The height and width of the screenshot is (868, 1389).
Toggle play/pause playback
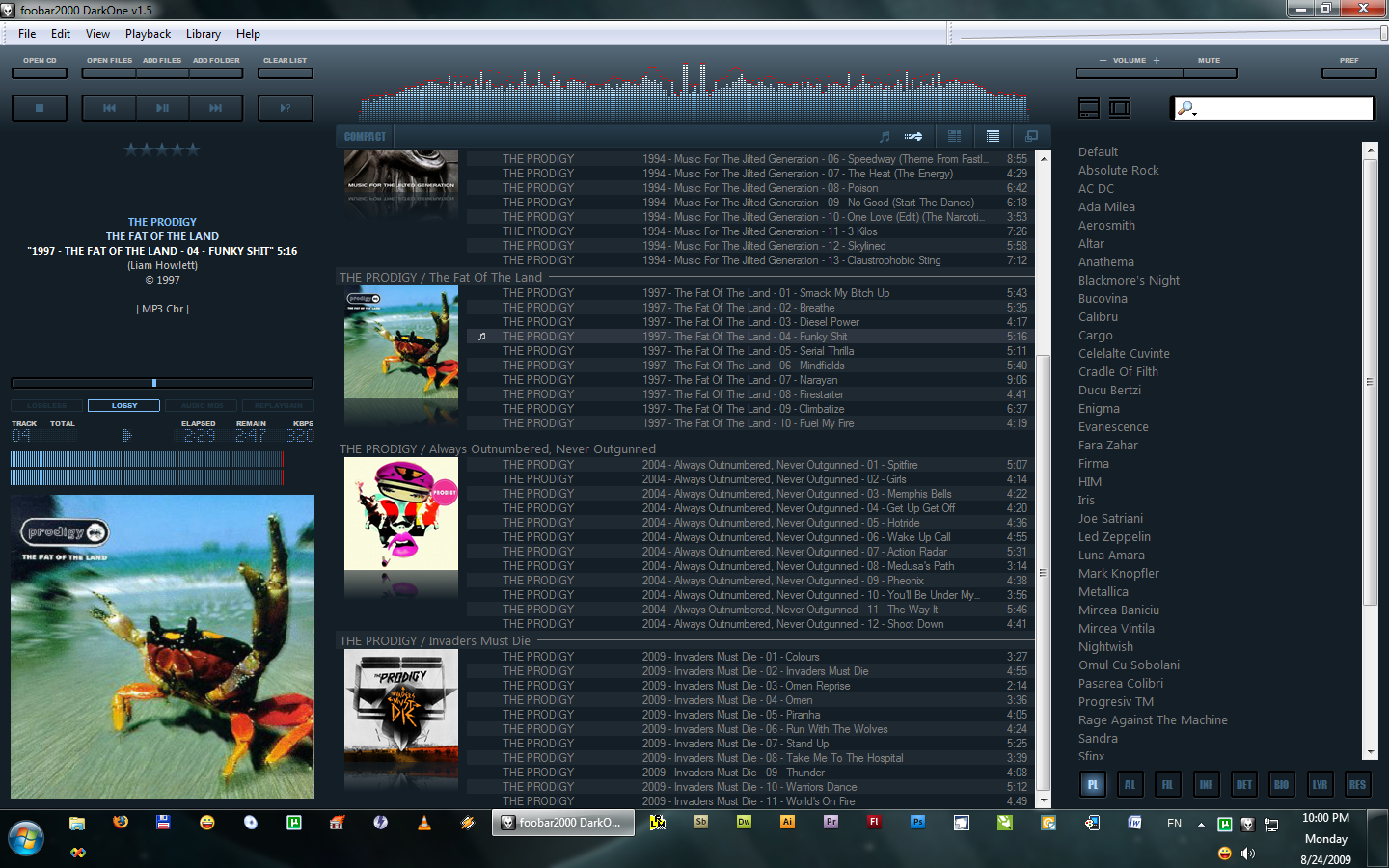click(x=162, y=108)
